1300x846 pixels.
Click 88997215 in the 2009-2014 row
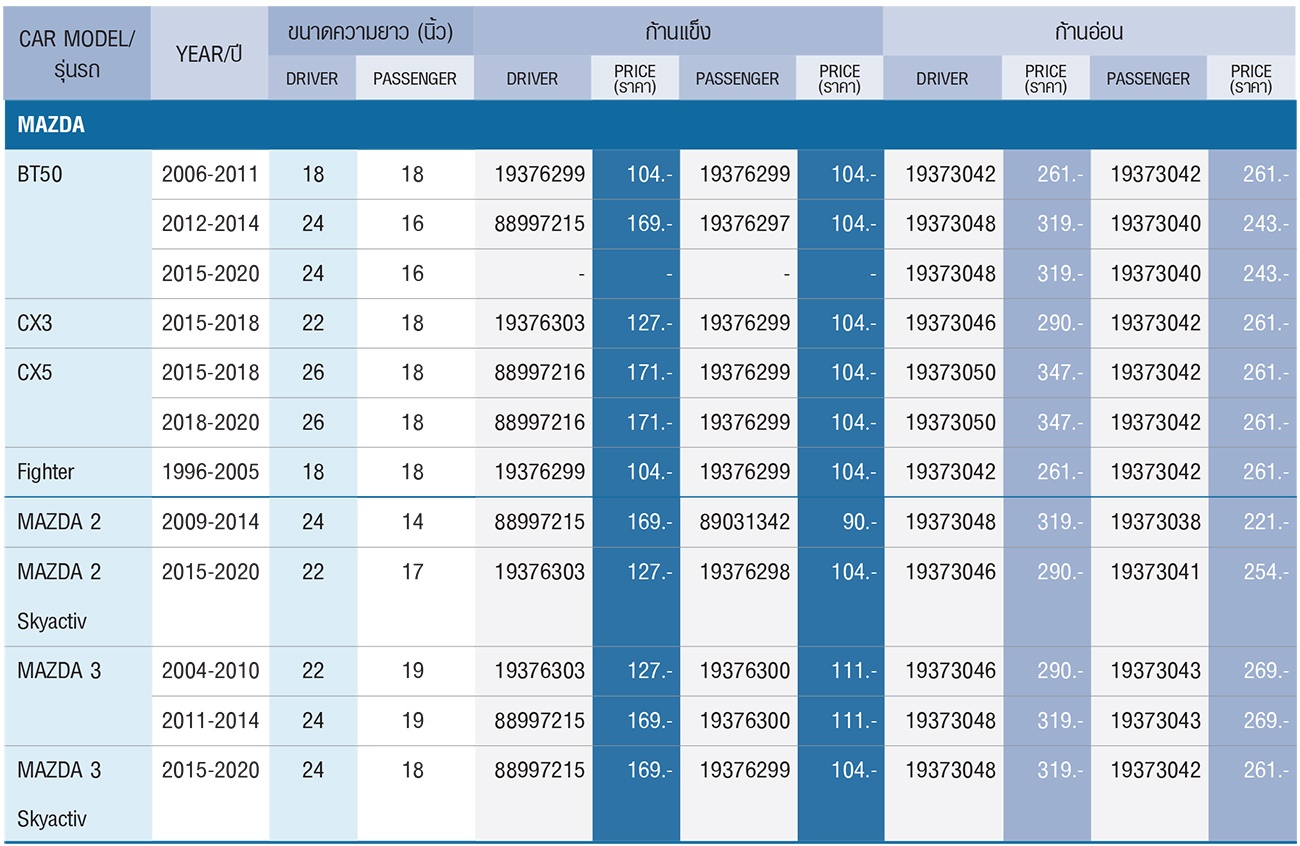pos(540,522)
